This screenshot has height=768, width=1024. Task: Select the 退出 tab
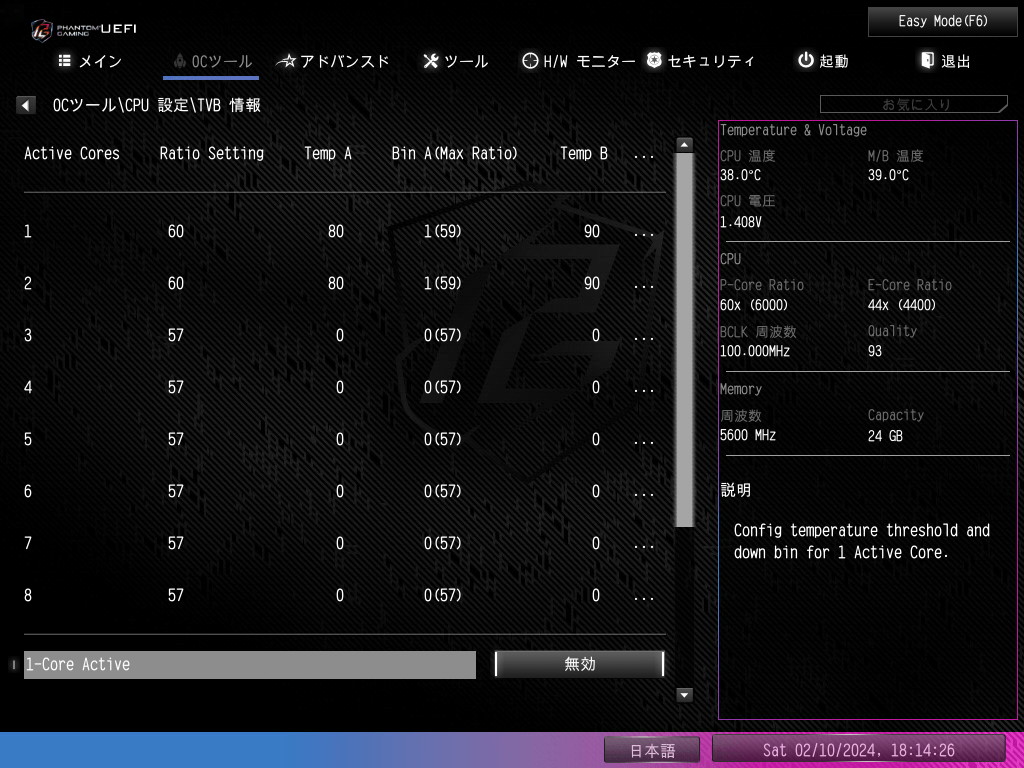(x=945, y=61)
